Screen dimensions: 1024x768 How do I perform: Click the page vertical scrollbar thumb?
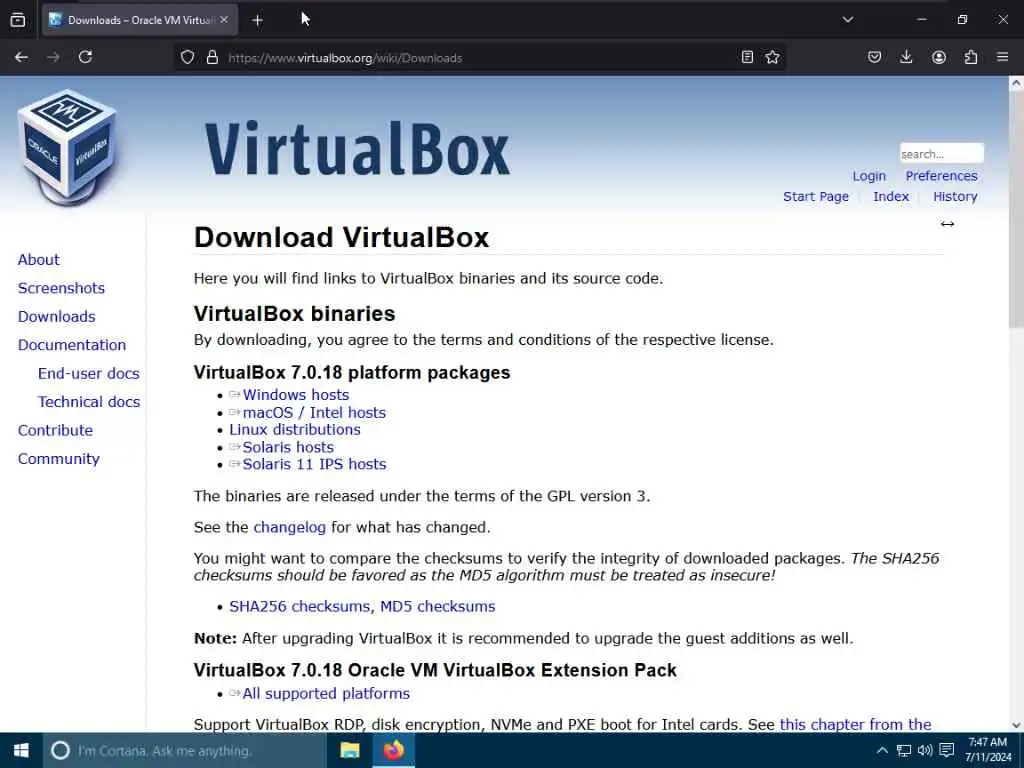pyautogui.click(x=1016, y=209)
